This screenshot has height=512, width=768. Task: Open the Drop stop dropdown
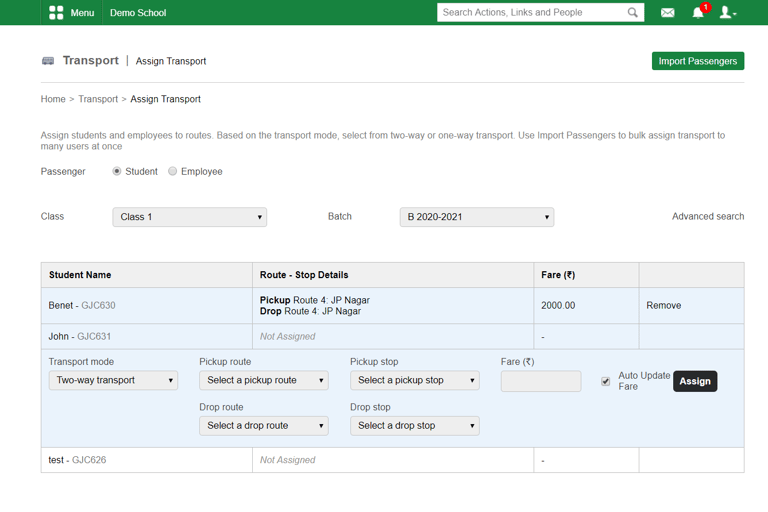414,426
